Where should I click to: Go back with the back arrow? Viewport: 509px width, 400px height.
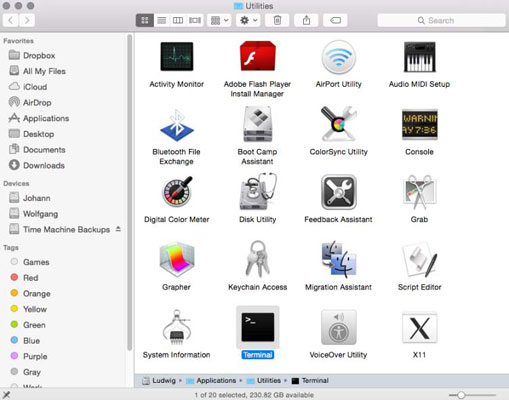(x=11, y=20)
